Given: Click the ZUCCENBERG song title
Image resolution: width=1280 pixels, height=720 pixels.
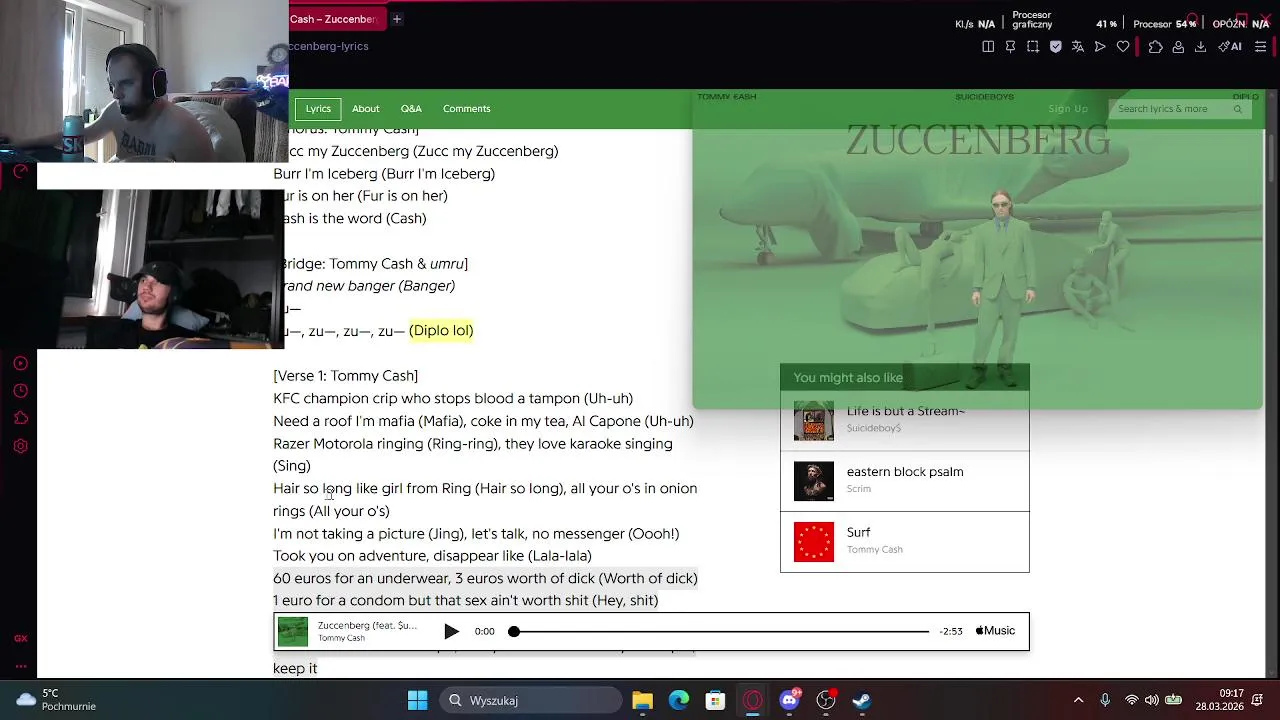Looking at the screenshot, I should coord(977,141).
